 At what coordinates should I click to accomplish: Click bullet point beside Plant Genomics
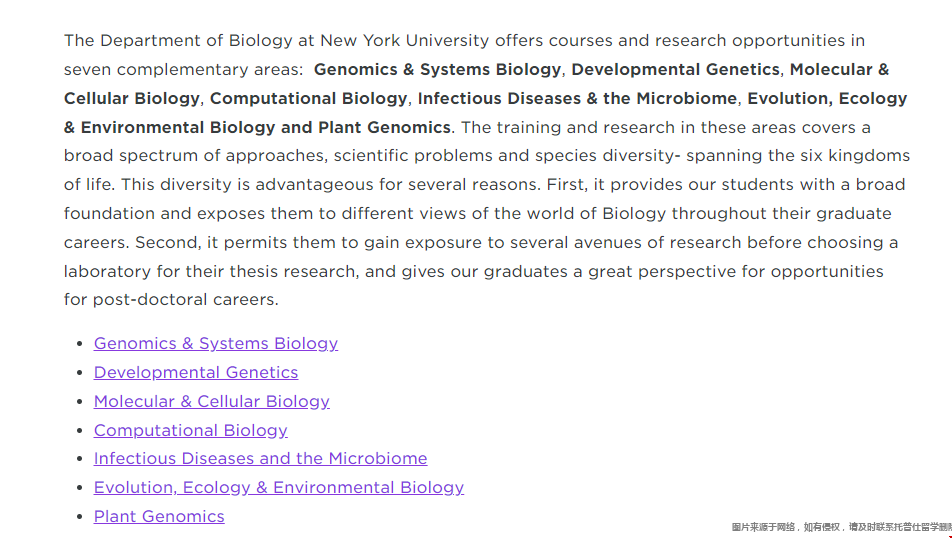coord(80,517)
